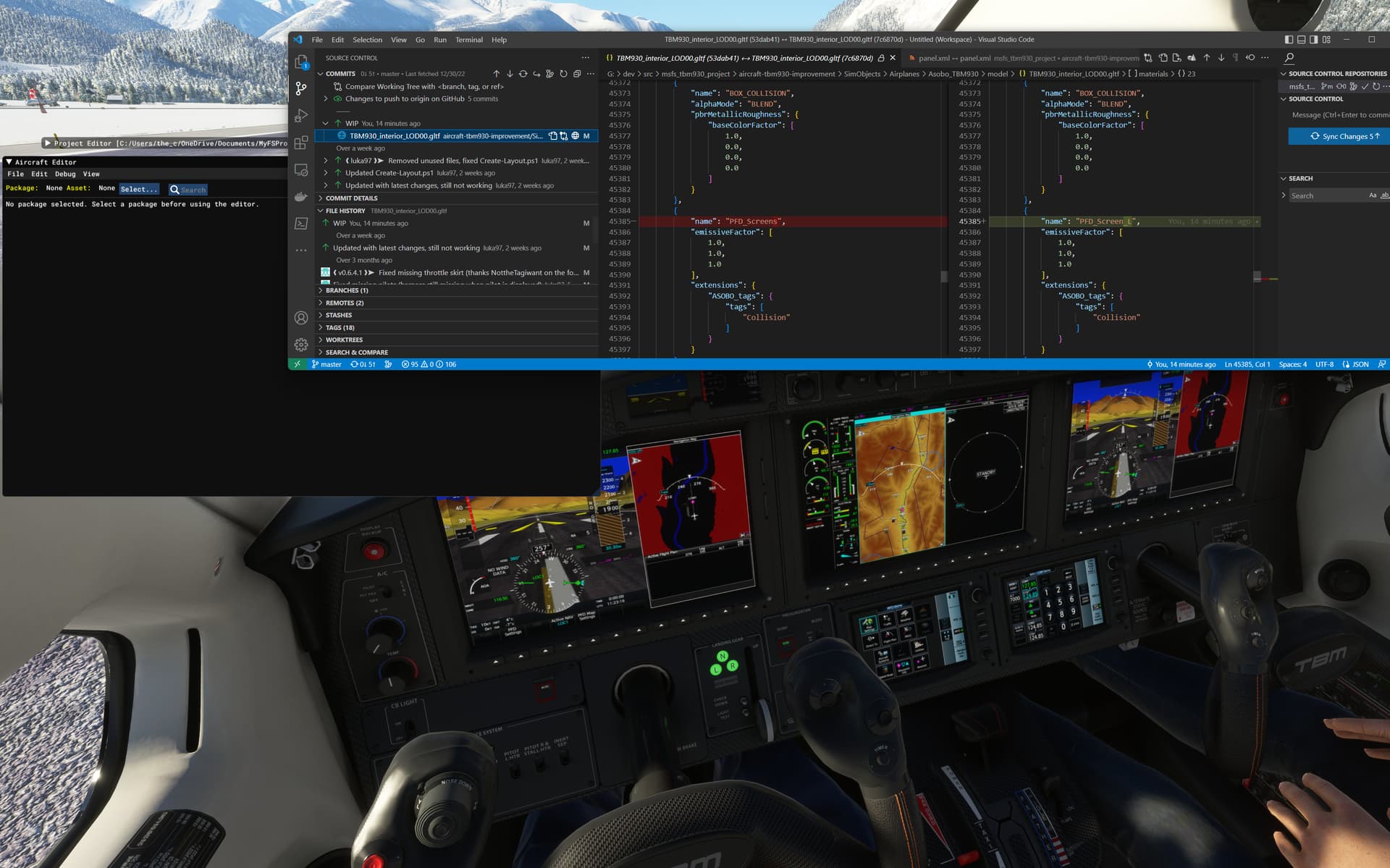1390x868 pixels.
Task: Open the Manage gear icon in VS Code
Action: click(301, 345)
